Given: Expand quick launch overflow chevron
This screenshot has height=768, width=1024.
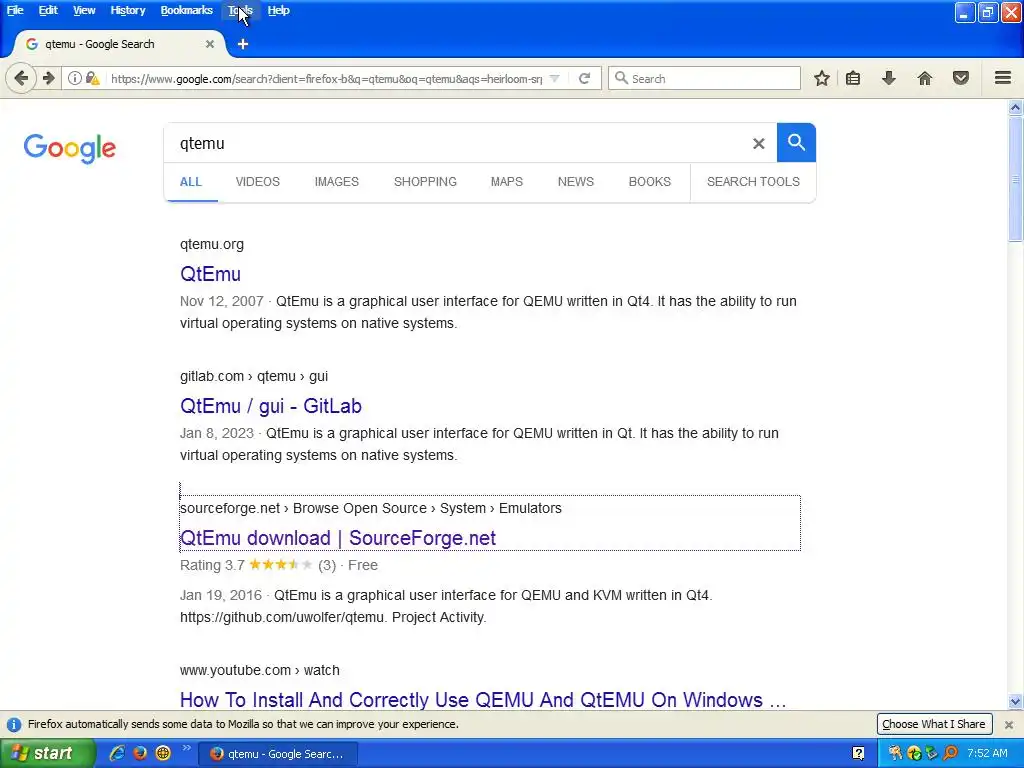Looking at the screenshot, I should click(186, 748).
